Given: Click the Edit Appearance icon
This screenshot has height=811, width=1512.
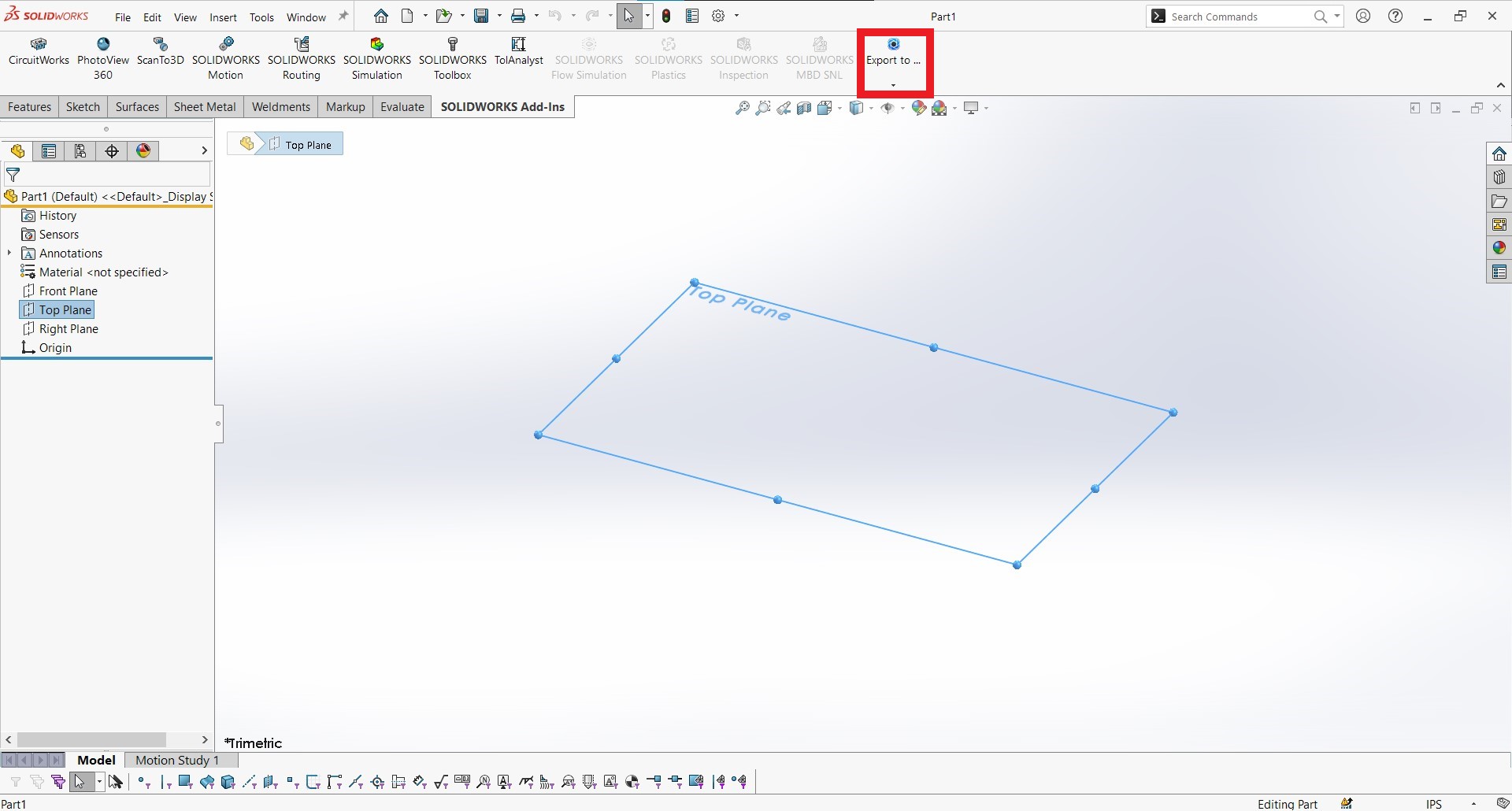Looking at the screenshot, I should [x=918, y=109].
